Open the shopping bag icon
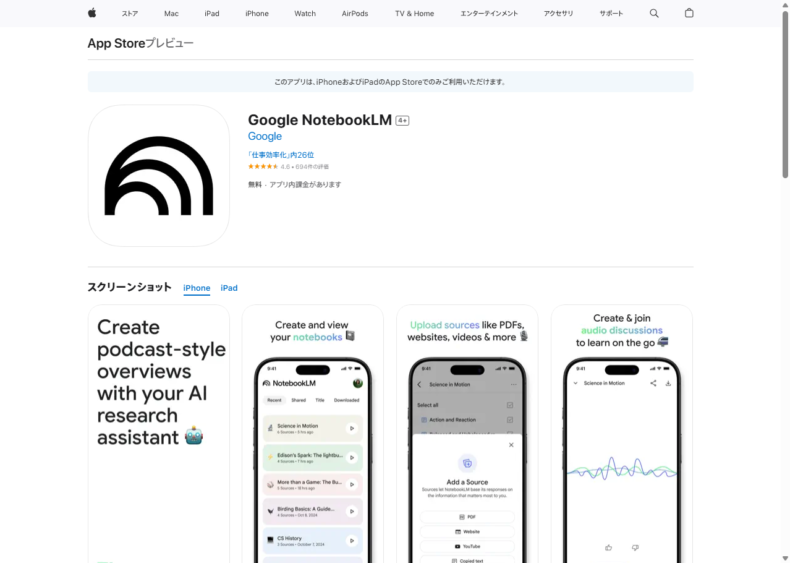Image resolution: width=790 pixels, height=563 pixels. tap(689, 13)
